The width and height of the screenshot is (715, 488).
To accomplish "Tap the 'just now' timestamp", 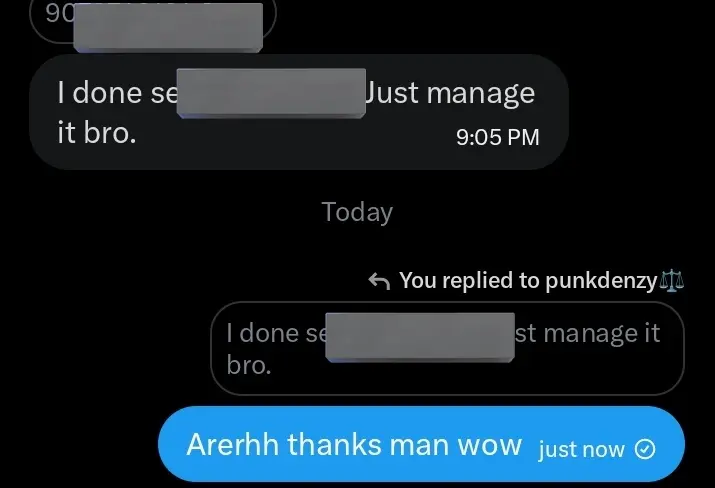I will coord(581,450).
